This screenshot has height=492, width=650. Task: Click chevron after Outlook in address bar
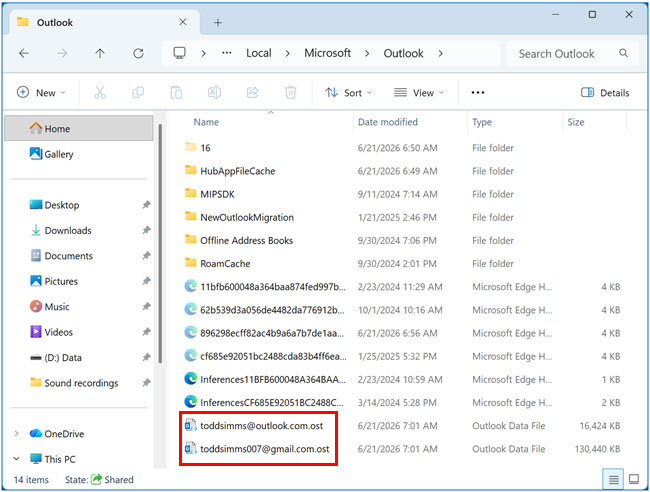(440, 53)
